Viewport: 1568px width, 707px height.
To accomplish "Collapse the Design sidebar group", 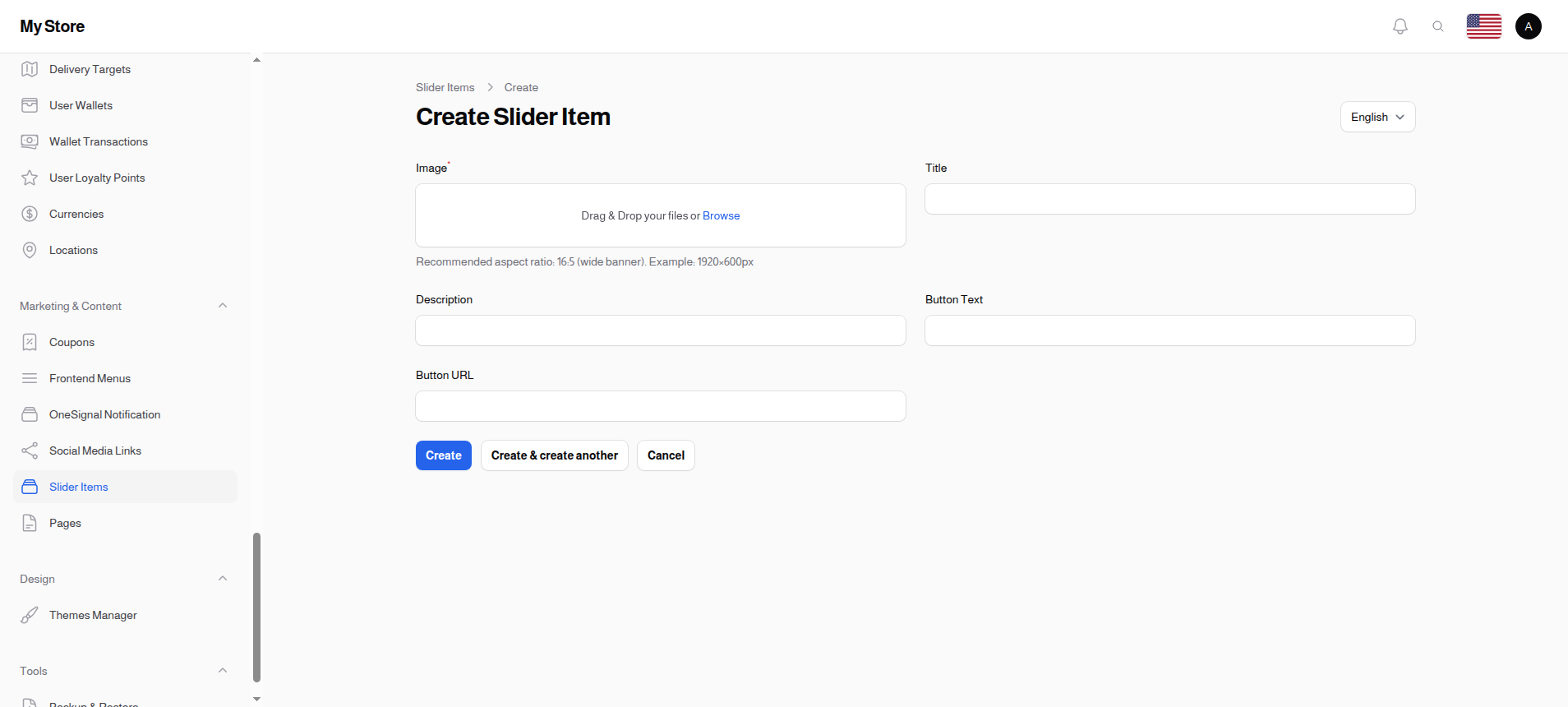I will [223, 579].
